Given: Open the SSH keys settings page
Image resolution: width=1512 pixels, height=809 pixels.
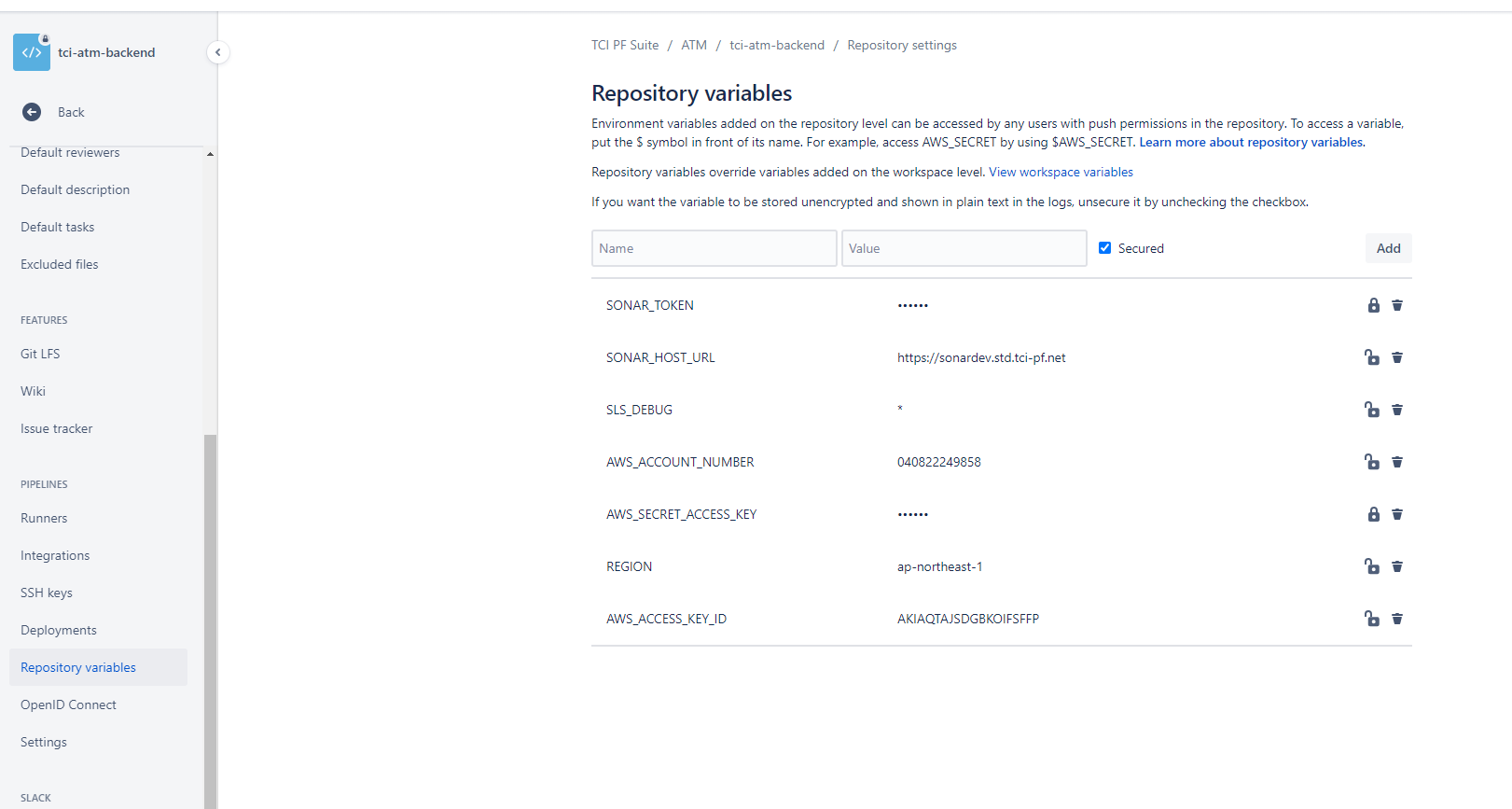Looking at the screenshot, I should pyautogui.click(x=47, y=593).
